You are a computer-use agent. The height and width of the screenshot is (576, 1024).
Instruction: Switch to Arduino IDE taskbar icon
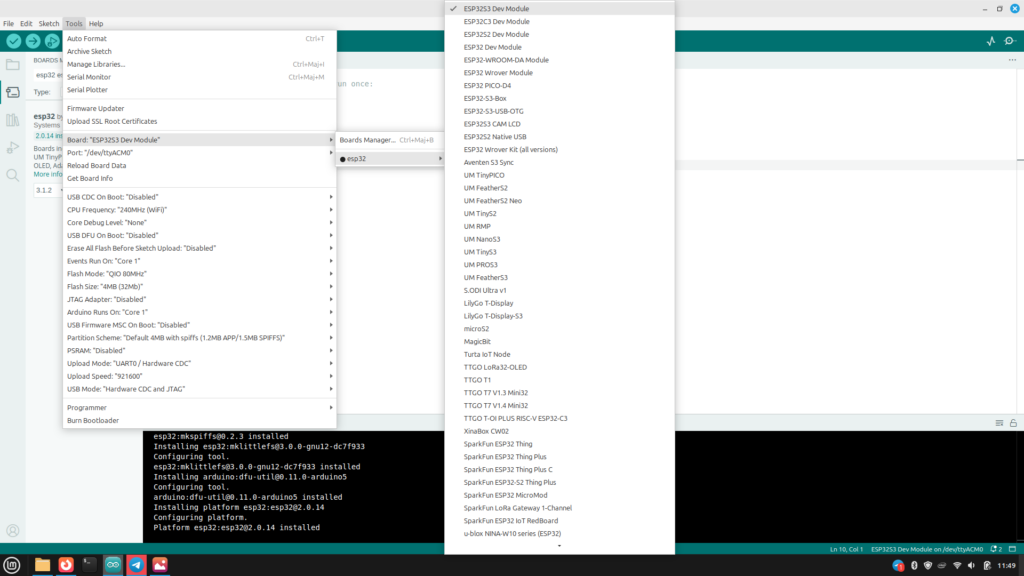pos(113,565)
